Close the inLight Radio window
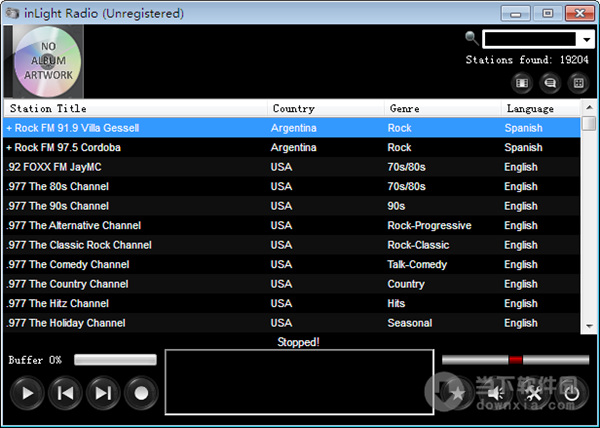The image size is (600, 428). [580, 13]
